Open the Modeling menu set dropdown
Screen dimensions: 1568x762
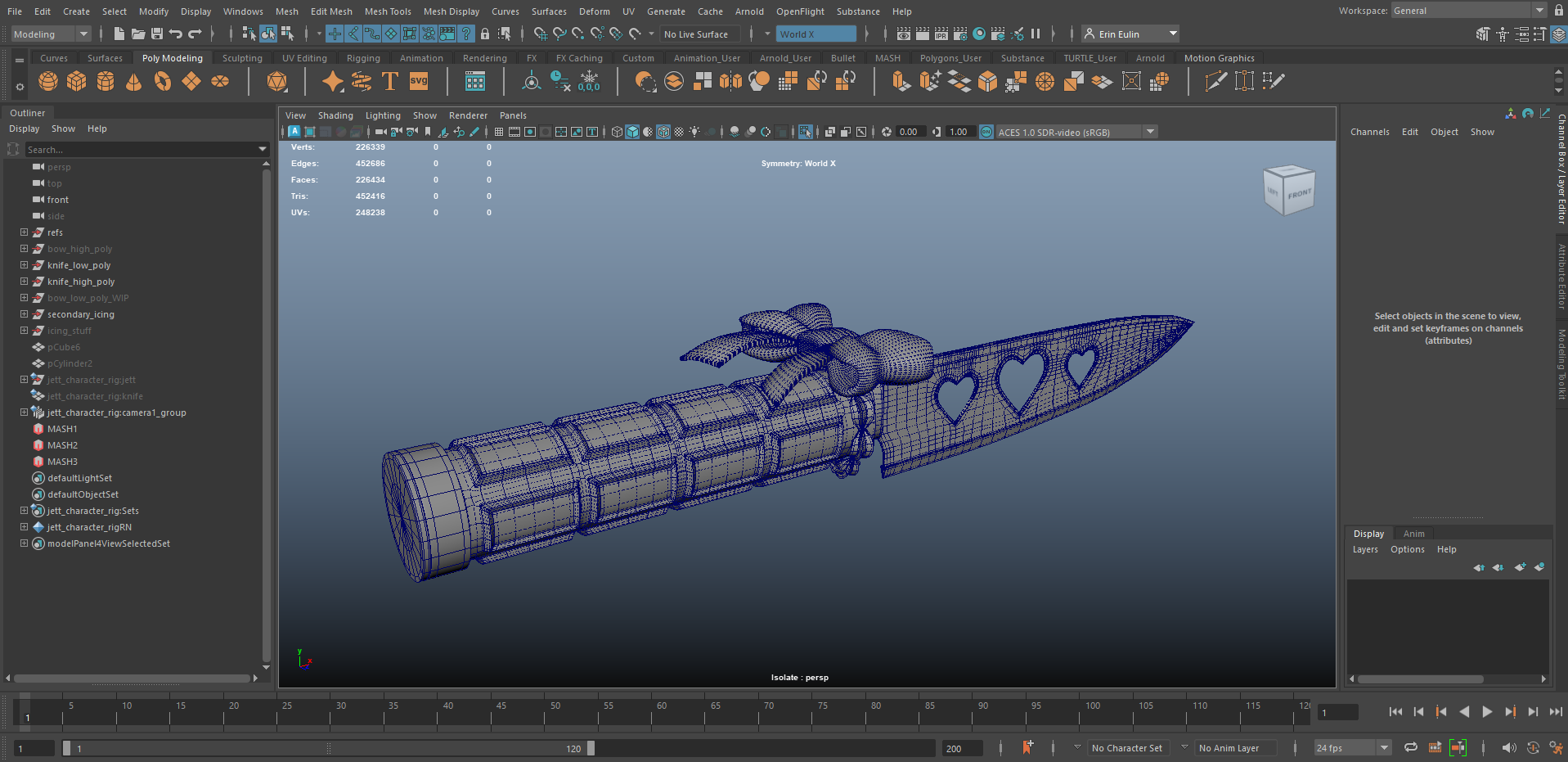click(x=51, y=34)
